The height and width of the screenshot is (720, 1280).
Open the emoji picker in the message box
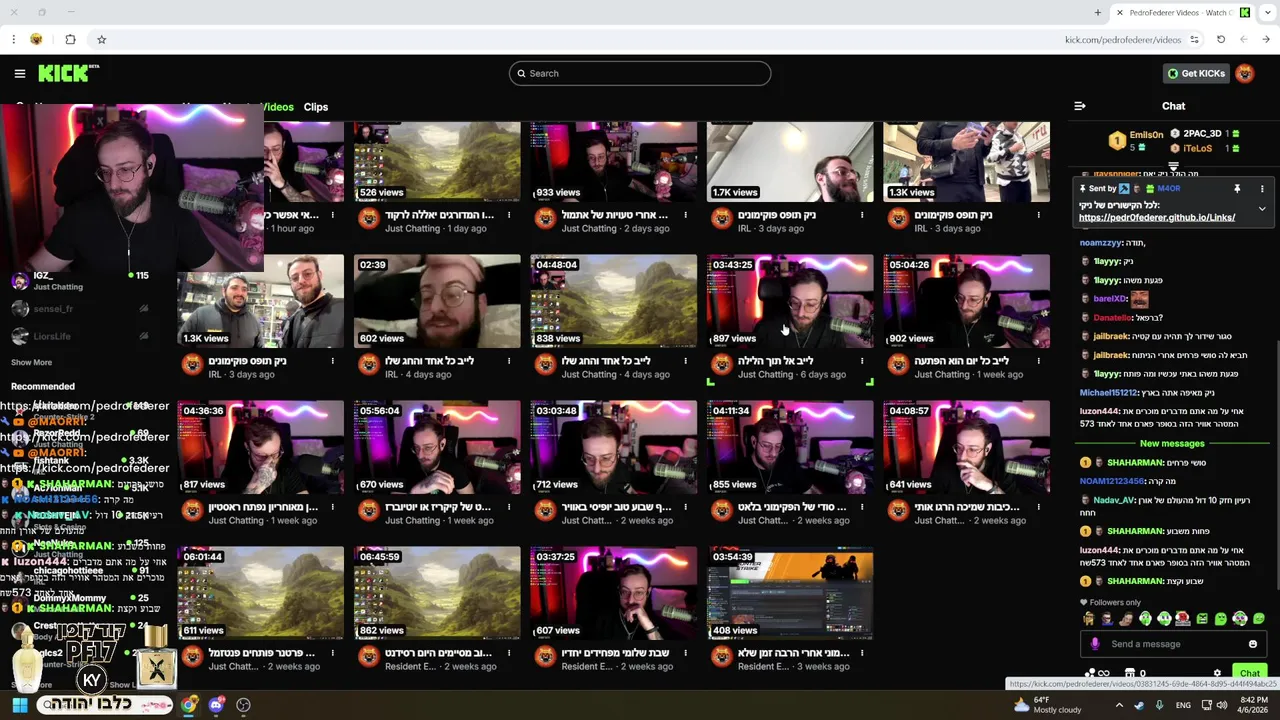pyautogui.click(x=1253, y=644)
